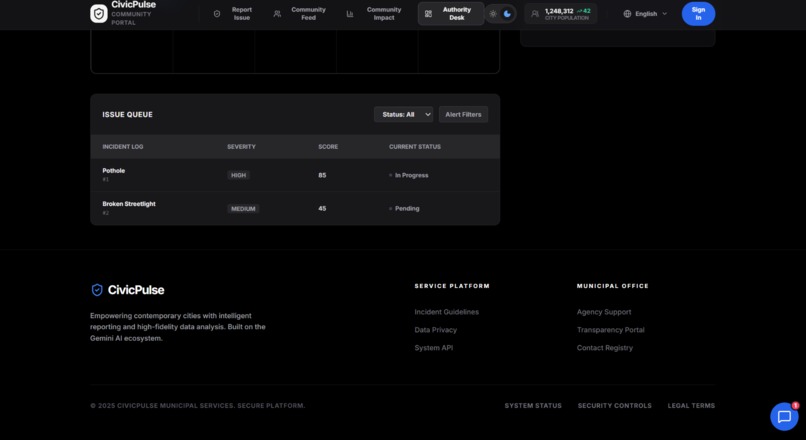The image size is (806, 440).
Task: Click the Security Controls footer link
Action: click(615, 406)
